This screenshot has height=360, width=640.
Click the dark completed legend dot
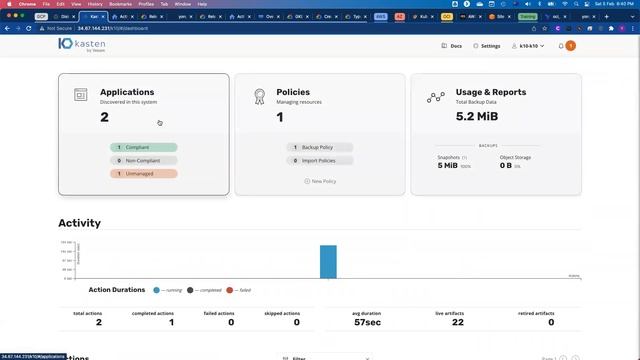190,290
